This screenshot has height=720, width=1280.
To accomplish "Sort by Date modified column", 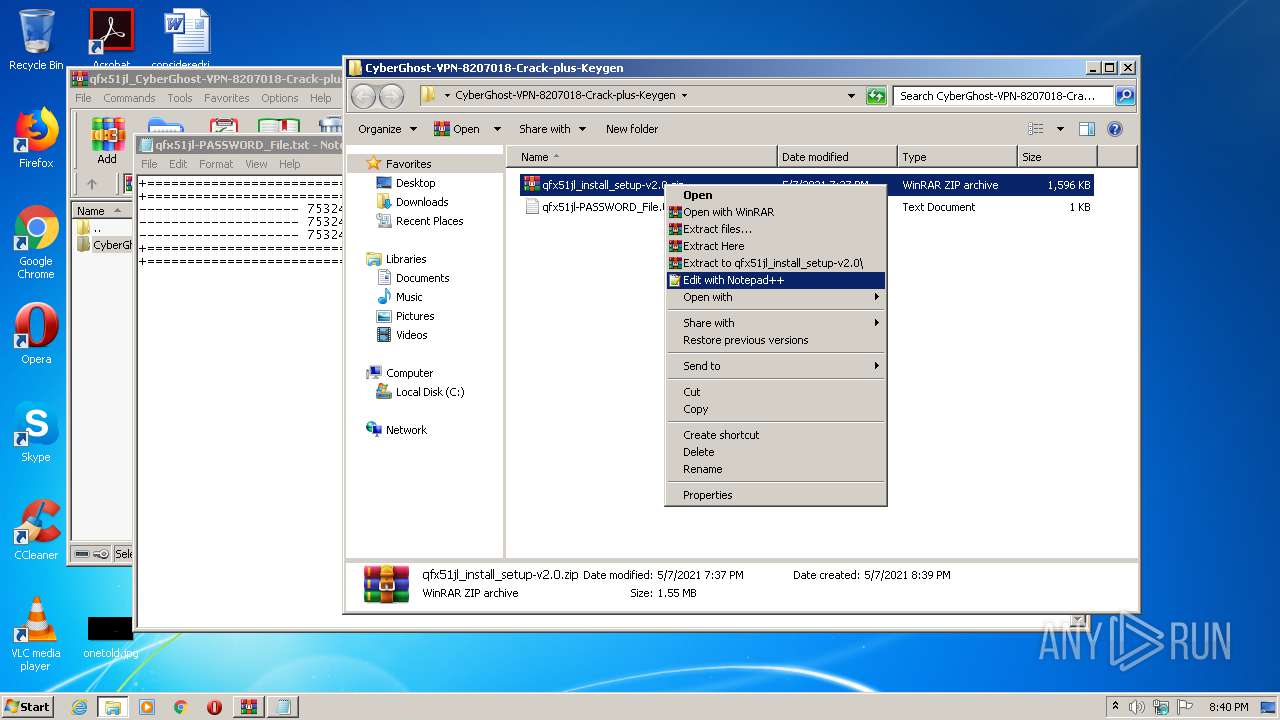I will [836, 157].
